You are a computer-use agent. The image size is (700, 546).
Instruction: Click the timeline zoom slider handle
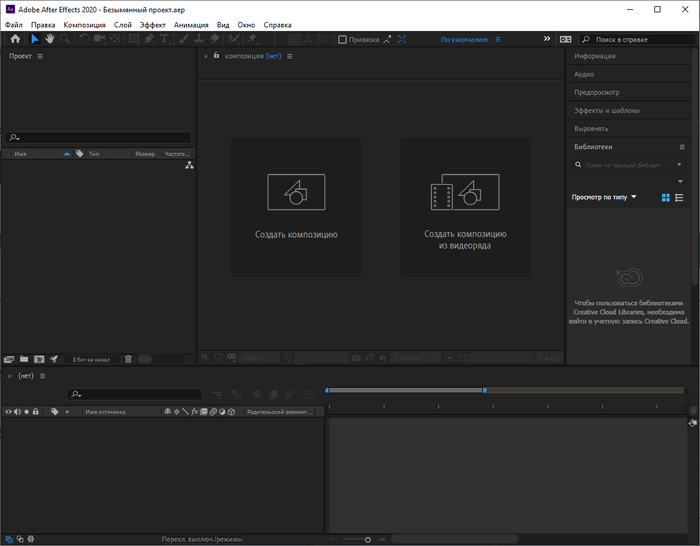pyautogui.click(x=367, y=540)
